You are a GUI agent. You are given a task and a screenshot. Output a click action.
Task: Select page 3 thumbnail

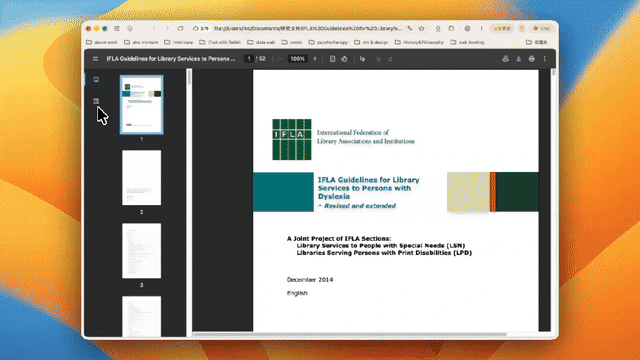coord(142,251)
